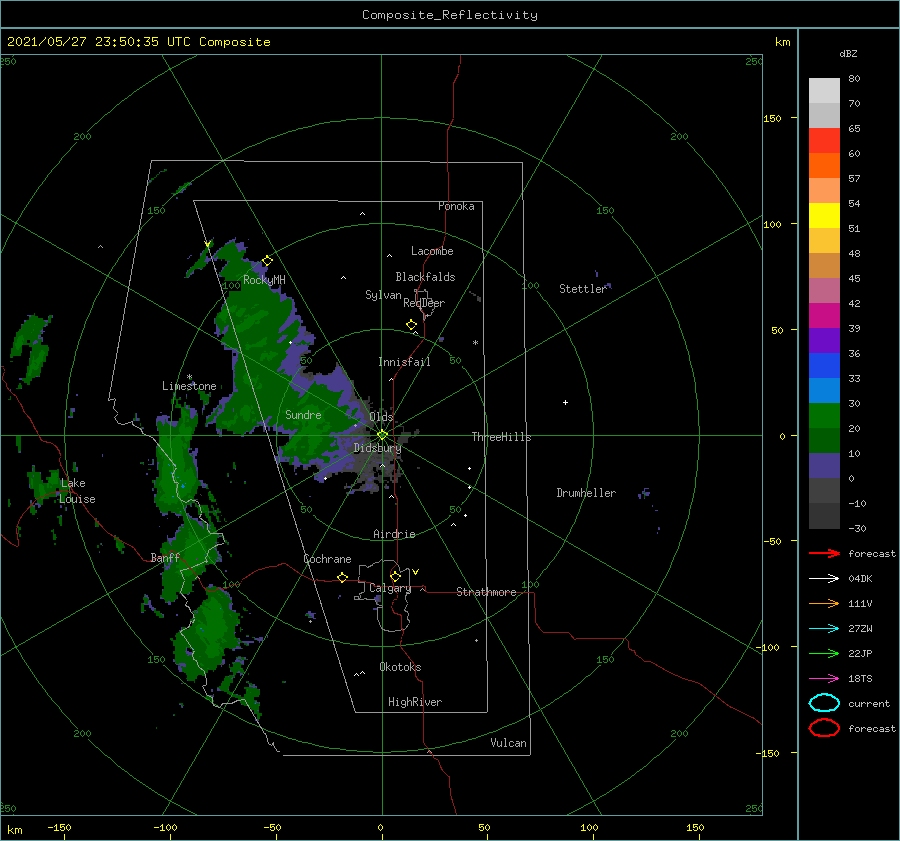The width and height of the screenshot is (900, 841).
Task: Click the Strathmore label
Action: 486,592
